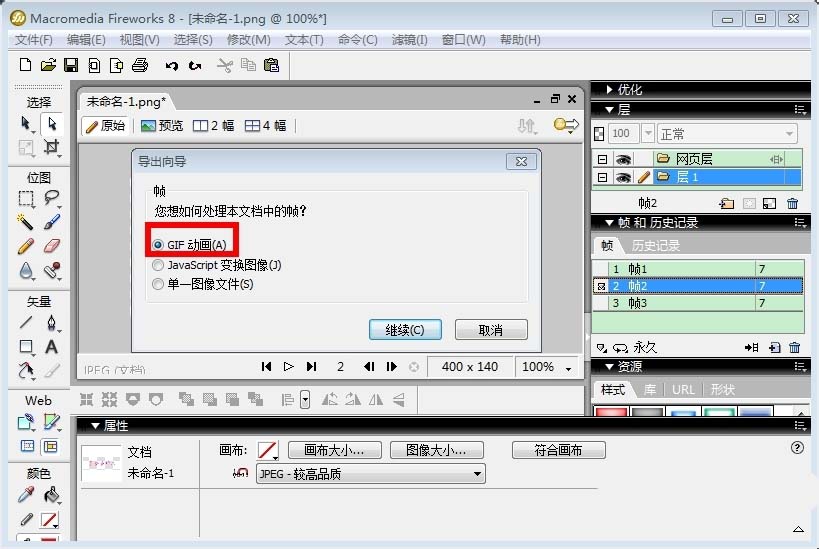This screenshot has width=819, height=549.
Task: Select the Brush tool
Action: [x=52, y=222]
